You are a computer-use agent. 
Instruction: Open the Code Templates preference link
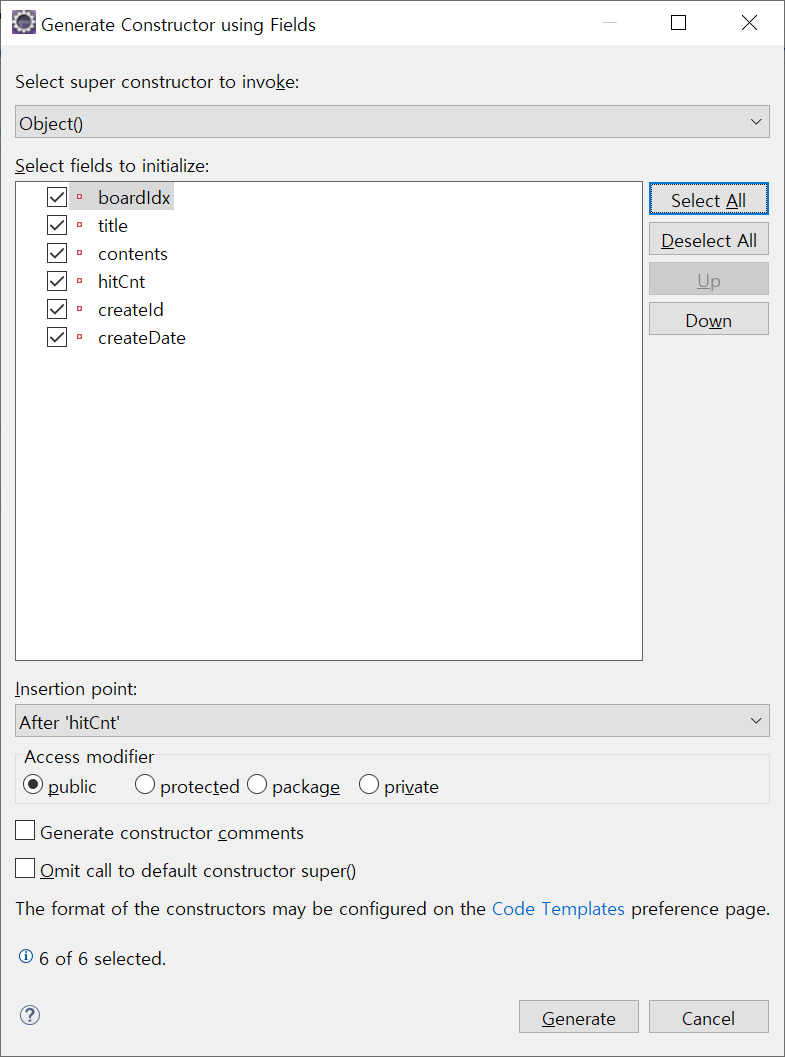(x=559, y=909)
